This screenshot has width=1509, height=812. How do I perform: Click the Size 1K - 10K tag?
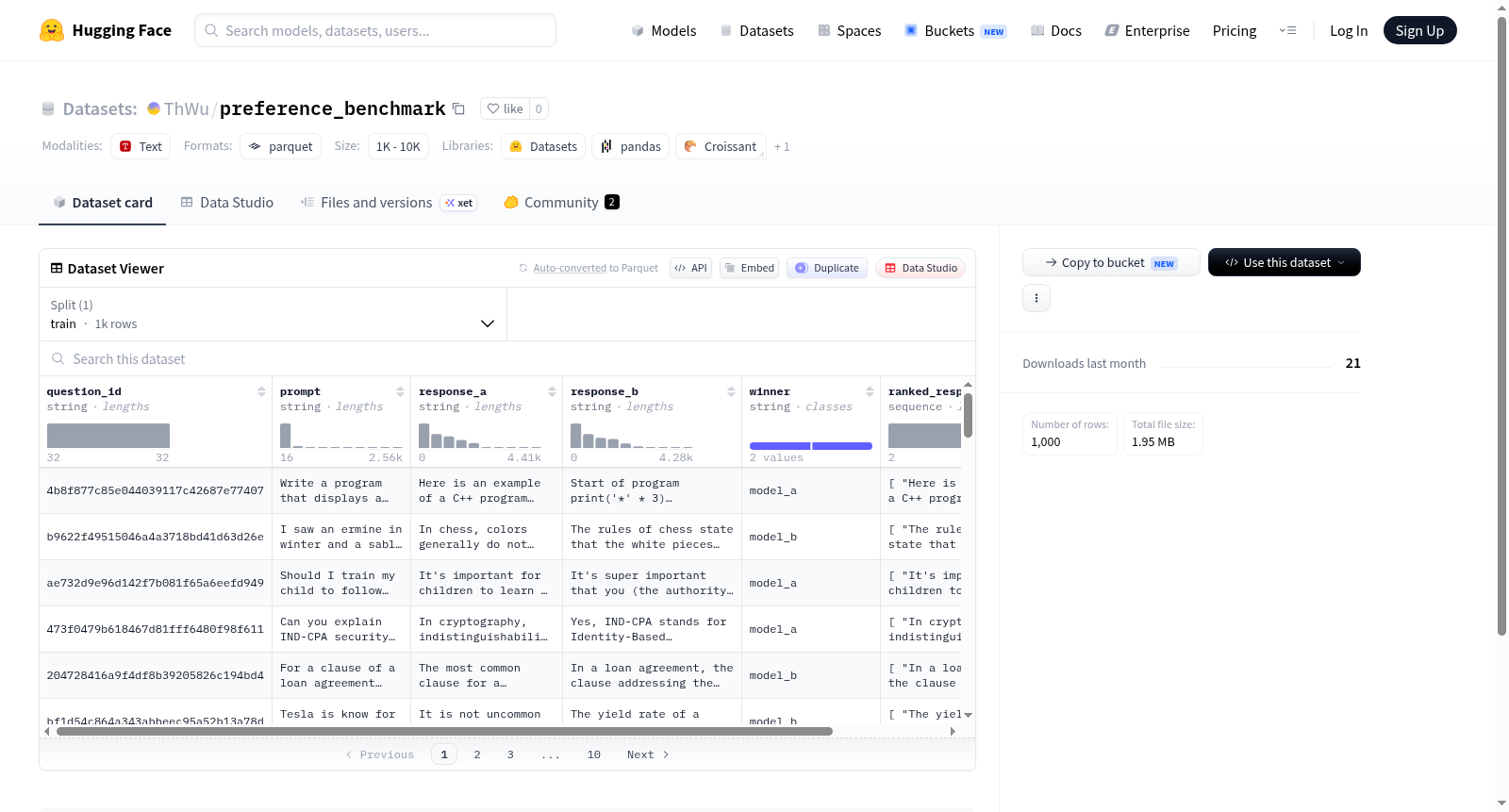coord(398,146)
